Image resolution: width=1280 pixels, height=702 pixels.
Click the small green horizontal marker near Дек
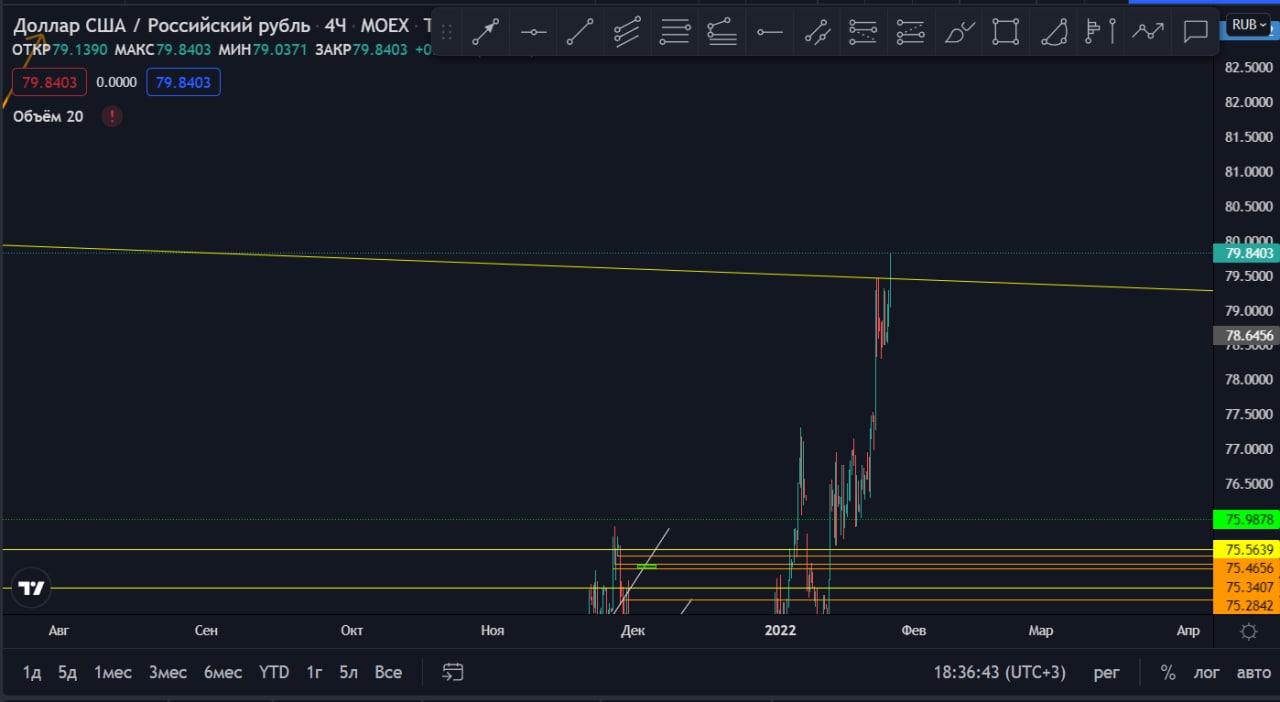point(646,567)
